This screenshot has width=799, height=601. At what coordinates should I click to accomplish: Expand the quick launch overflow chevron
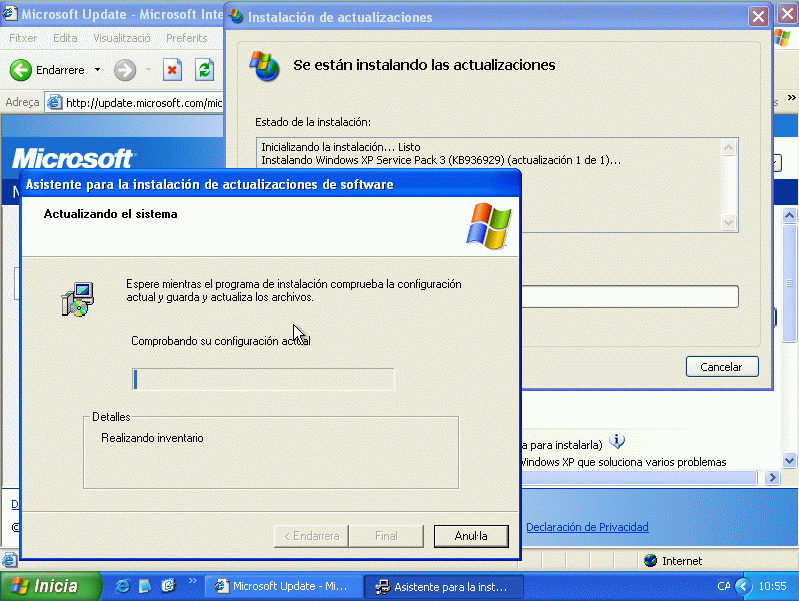pos(192,582)
